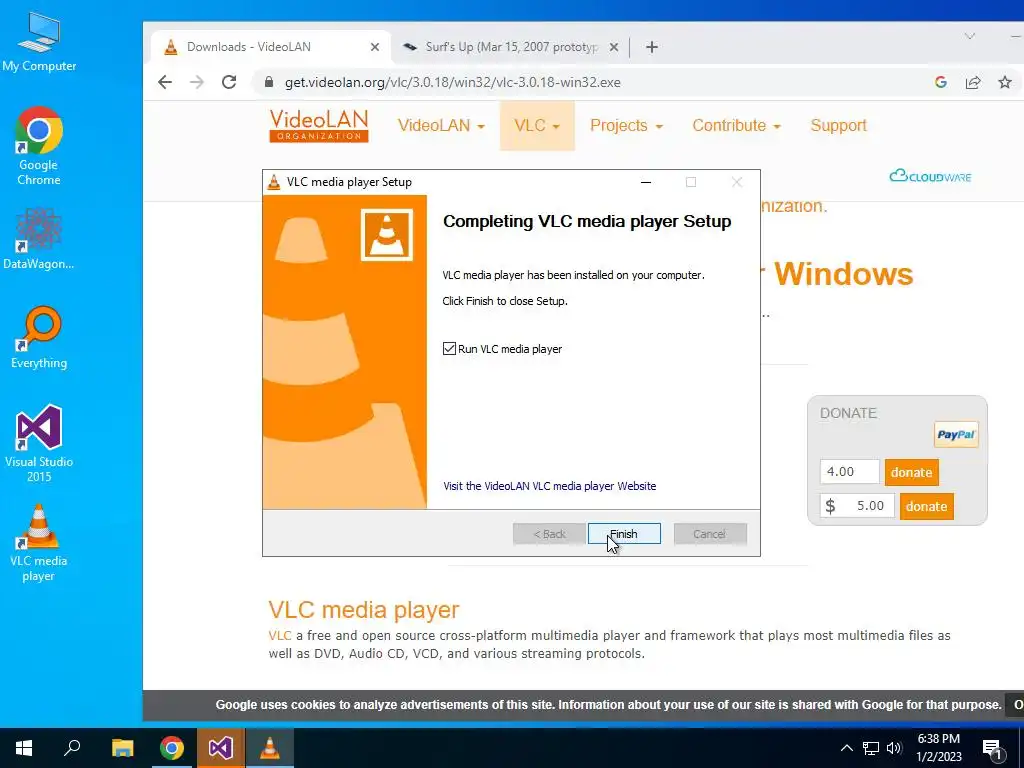Go forward in Chrome
The image size is (1024, 768).
[197, 82]
